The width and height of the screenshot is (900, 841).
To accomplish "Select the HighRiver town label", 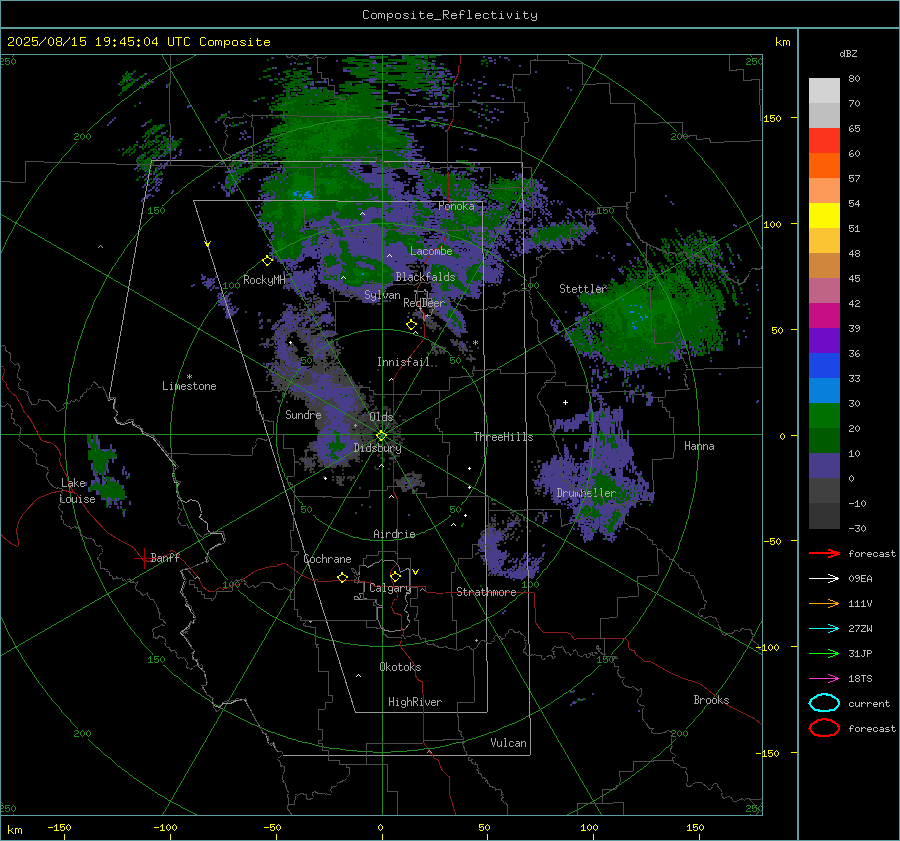I will (x=415, y=702).
